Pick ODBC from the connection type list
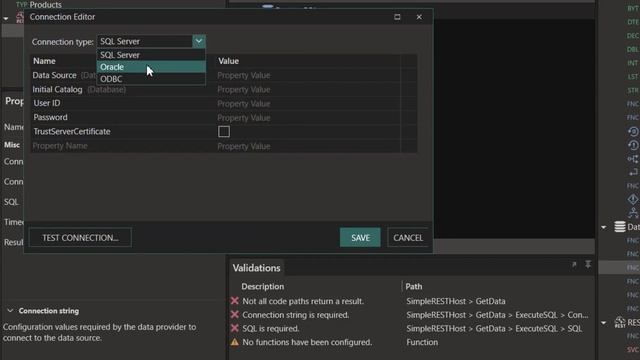640x360 pixels. coord(151,79)
